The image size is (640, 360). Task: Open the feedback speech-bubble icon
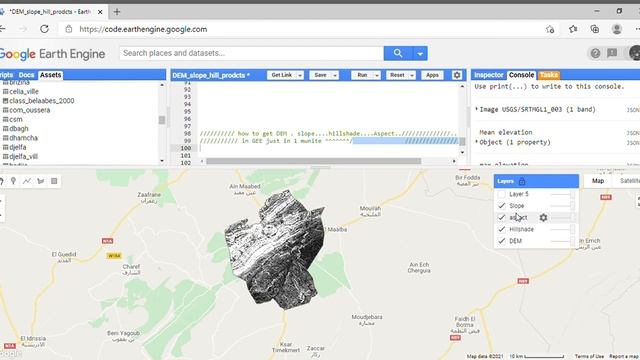[612, 53]
